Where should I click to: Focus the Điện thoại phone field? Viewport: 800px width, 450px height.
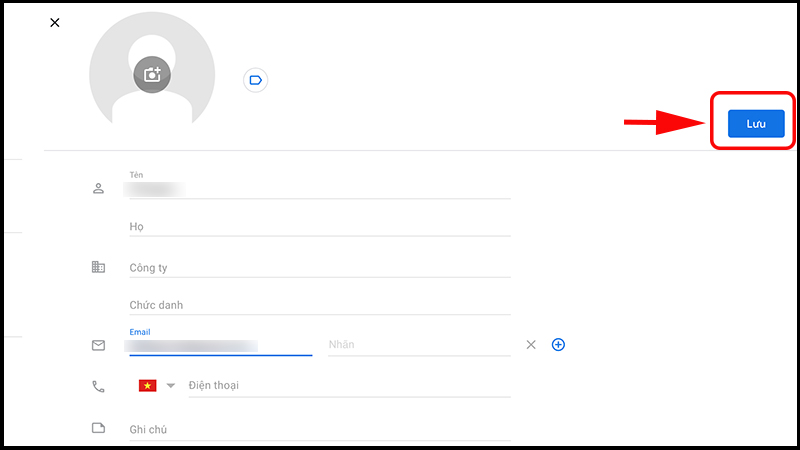pos(349,386)
